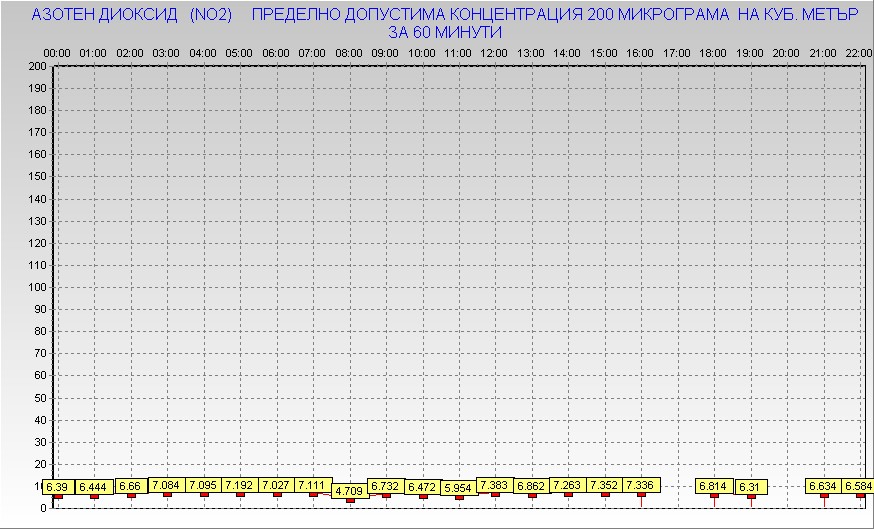Viewport: 874px width, 529px height.
Task: Select the 6.39 data label
Action: 56,487
